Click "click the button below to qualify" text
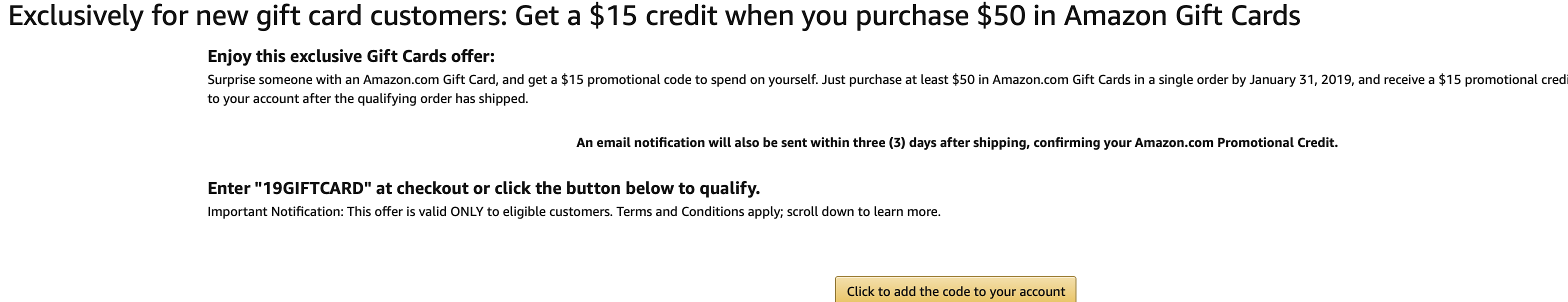This screenshot has height=302, width=1568. point(627,188)
